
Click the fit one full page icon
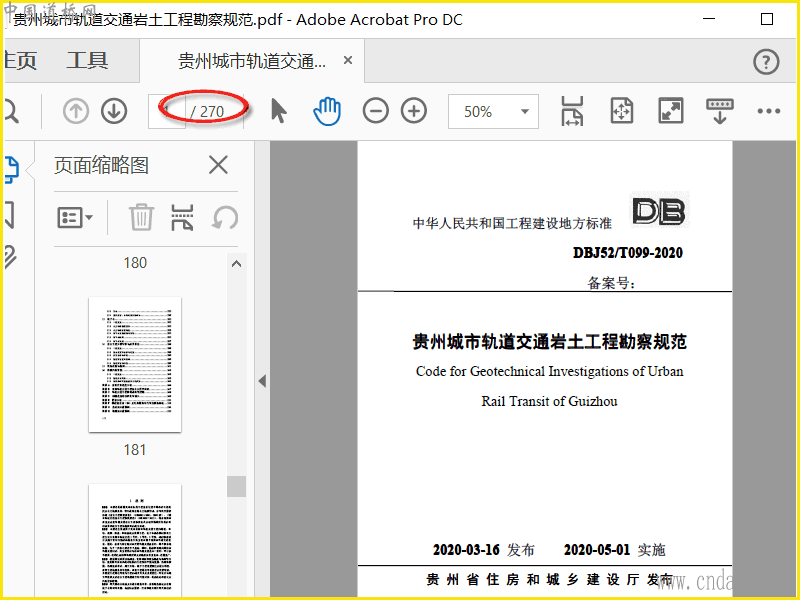tap(621, 111)
